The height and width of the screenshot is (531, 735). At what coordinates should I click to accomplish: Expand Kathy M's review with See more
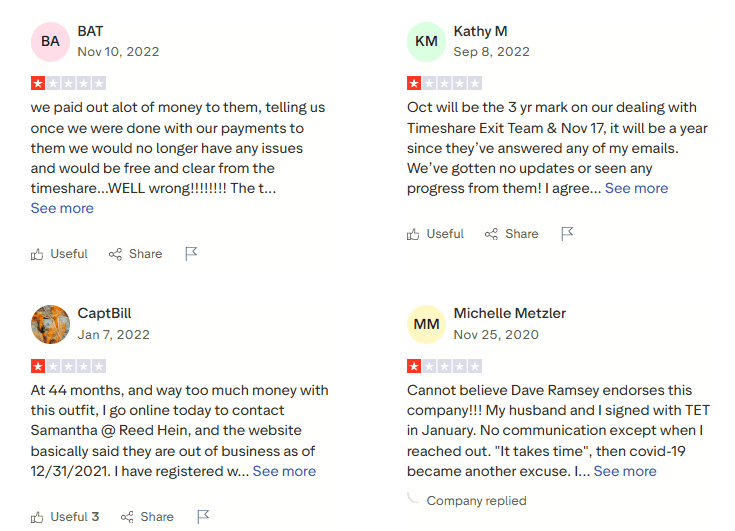pyautogui.click(x=636, y=188)
